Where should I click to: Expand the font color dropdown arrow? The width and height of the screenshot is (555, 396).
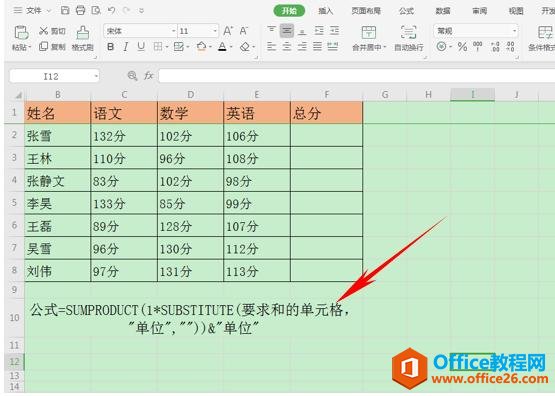point(231,47)
